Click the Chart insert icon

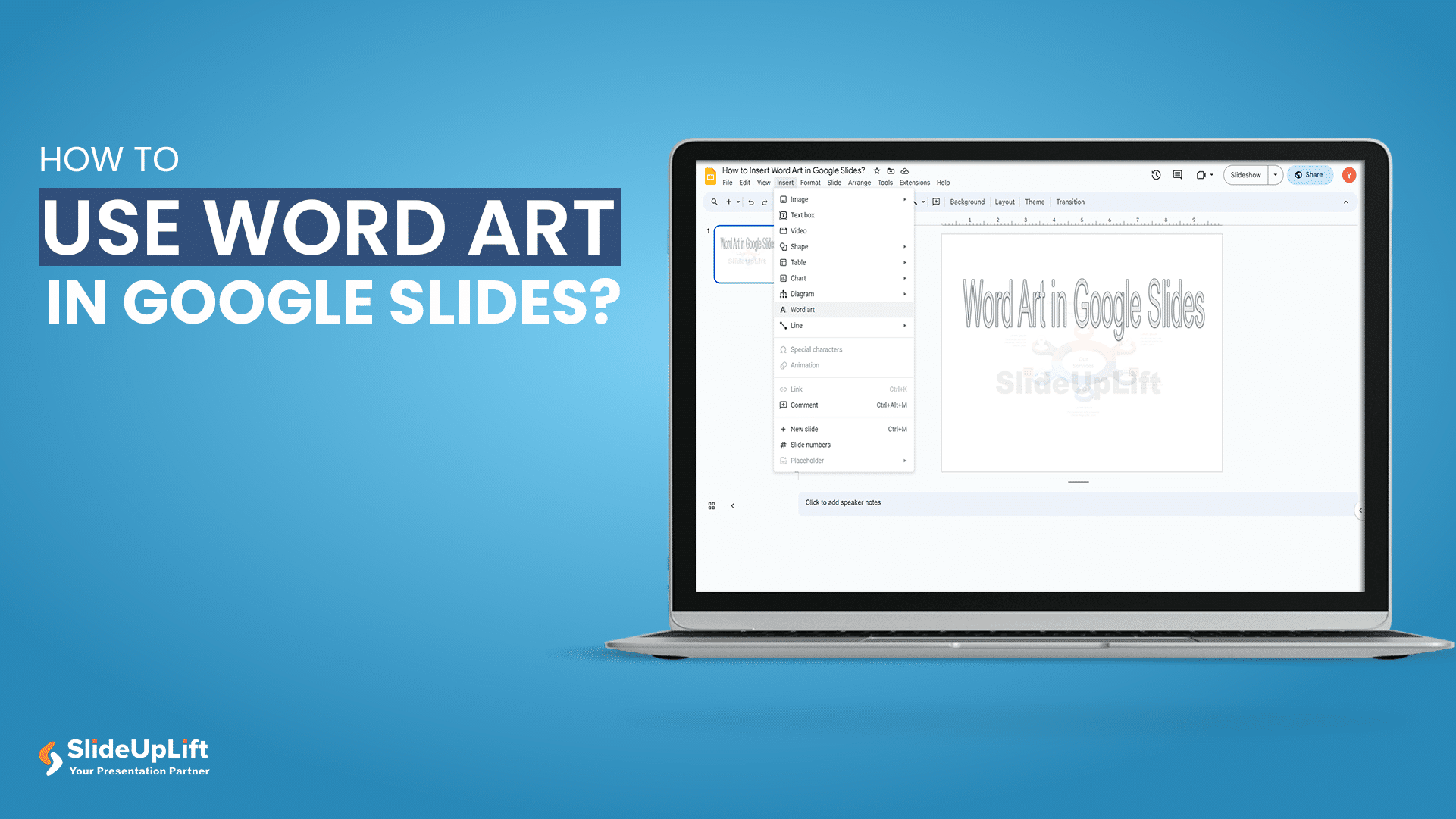[783, 278]
